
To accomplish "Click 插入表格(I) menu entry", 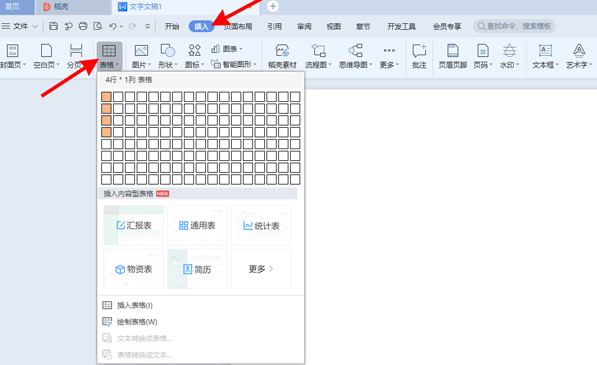I will pyautogui.click(x=201, y=305).
